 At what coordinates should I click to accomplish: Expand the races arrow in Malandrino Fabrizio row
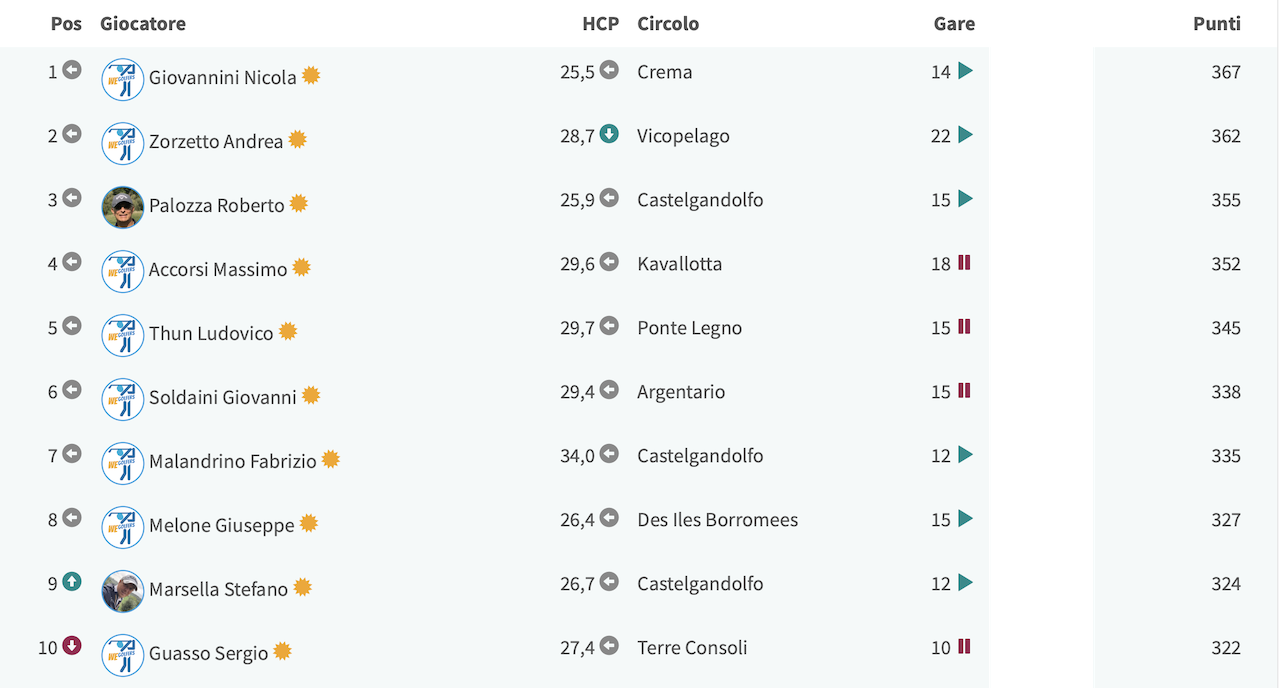pyautogui.click(x=965, y=454)
